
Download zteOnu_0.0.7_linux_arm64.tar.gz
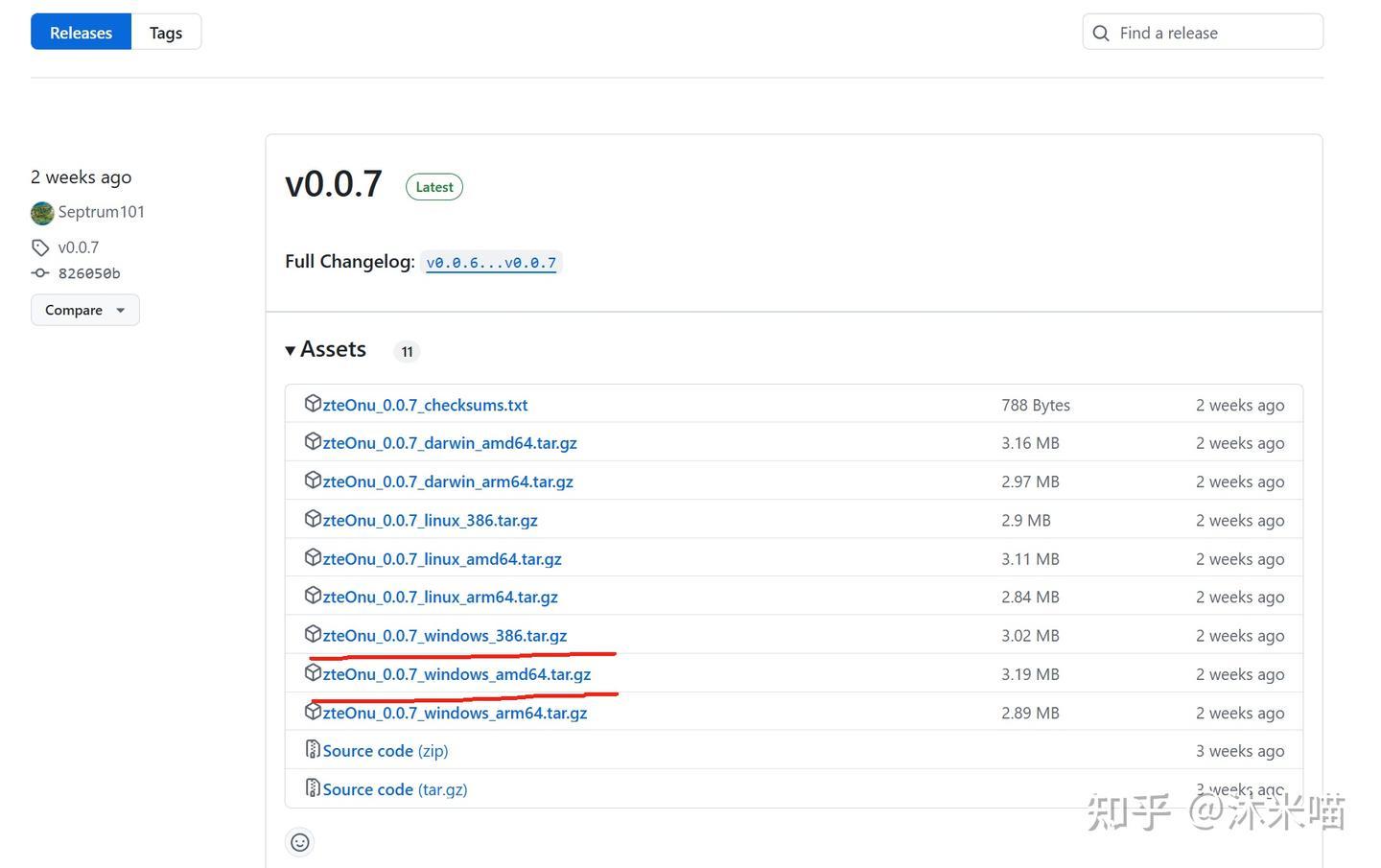pyautogui.click(x=440, y=597)
